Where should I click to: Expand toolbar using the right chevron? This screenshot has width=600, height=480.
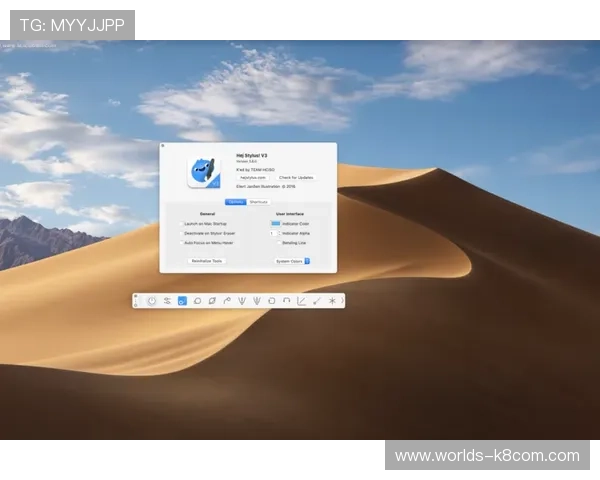click(x=343, y=300)
